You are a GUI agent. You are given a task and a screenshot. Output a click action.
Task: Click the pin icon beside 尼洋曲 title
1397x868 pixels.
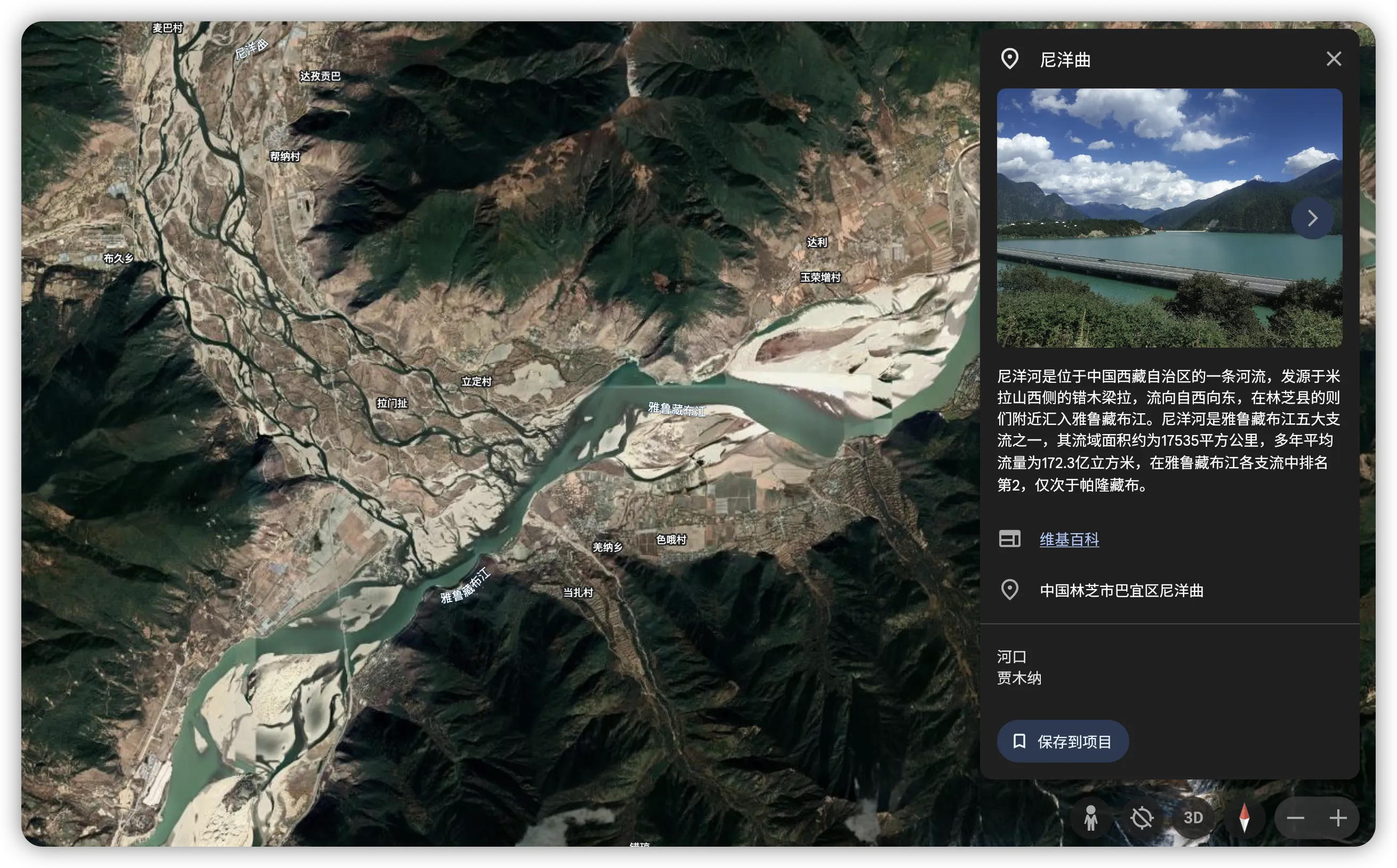point(1009,59)
